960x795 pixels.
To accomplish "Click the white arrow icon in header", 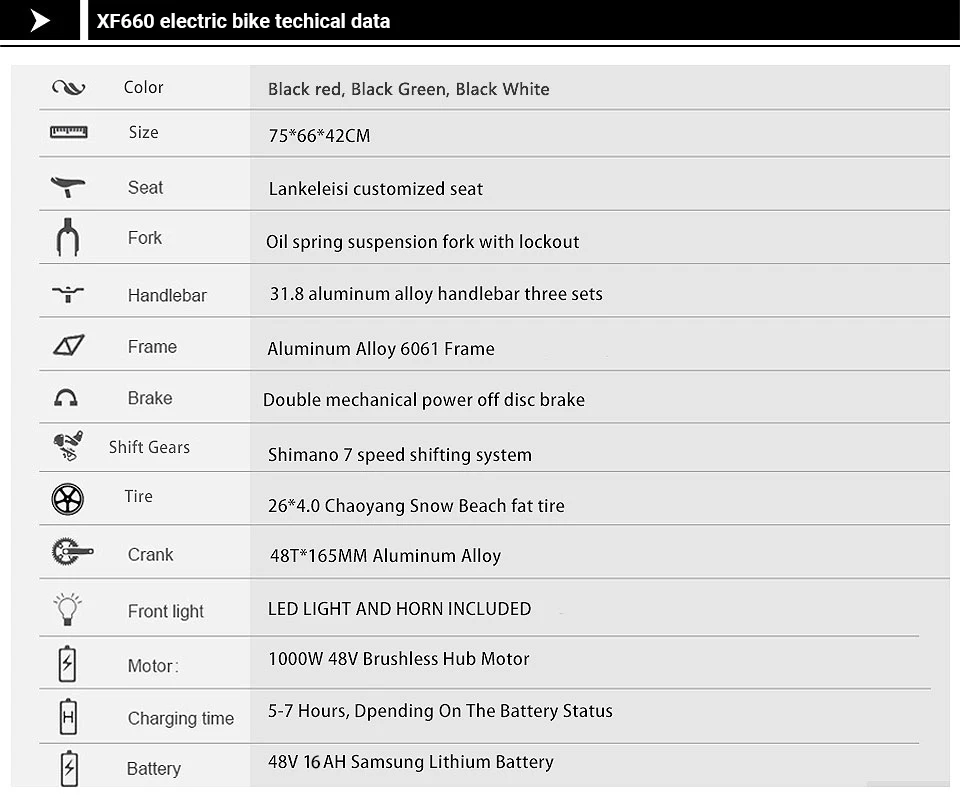I will tap(40, 20).
